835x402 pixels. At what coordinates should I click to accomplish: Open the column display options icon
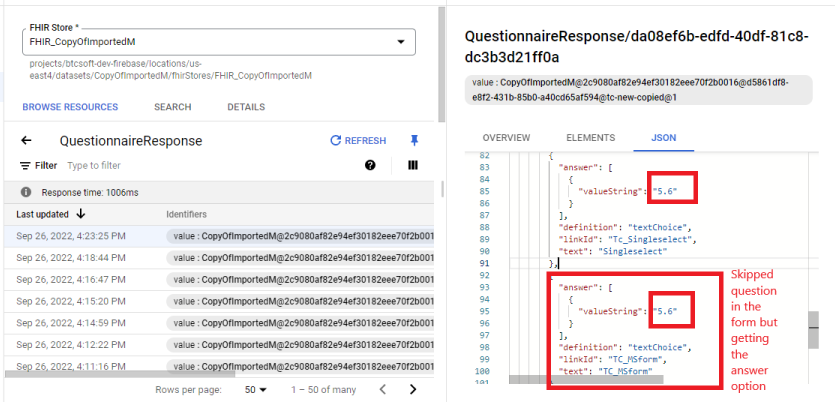(x=413, y=166)
